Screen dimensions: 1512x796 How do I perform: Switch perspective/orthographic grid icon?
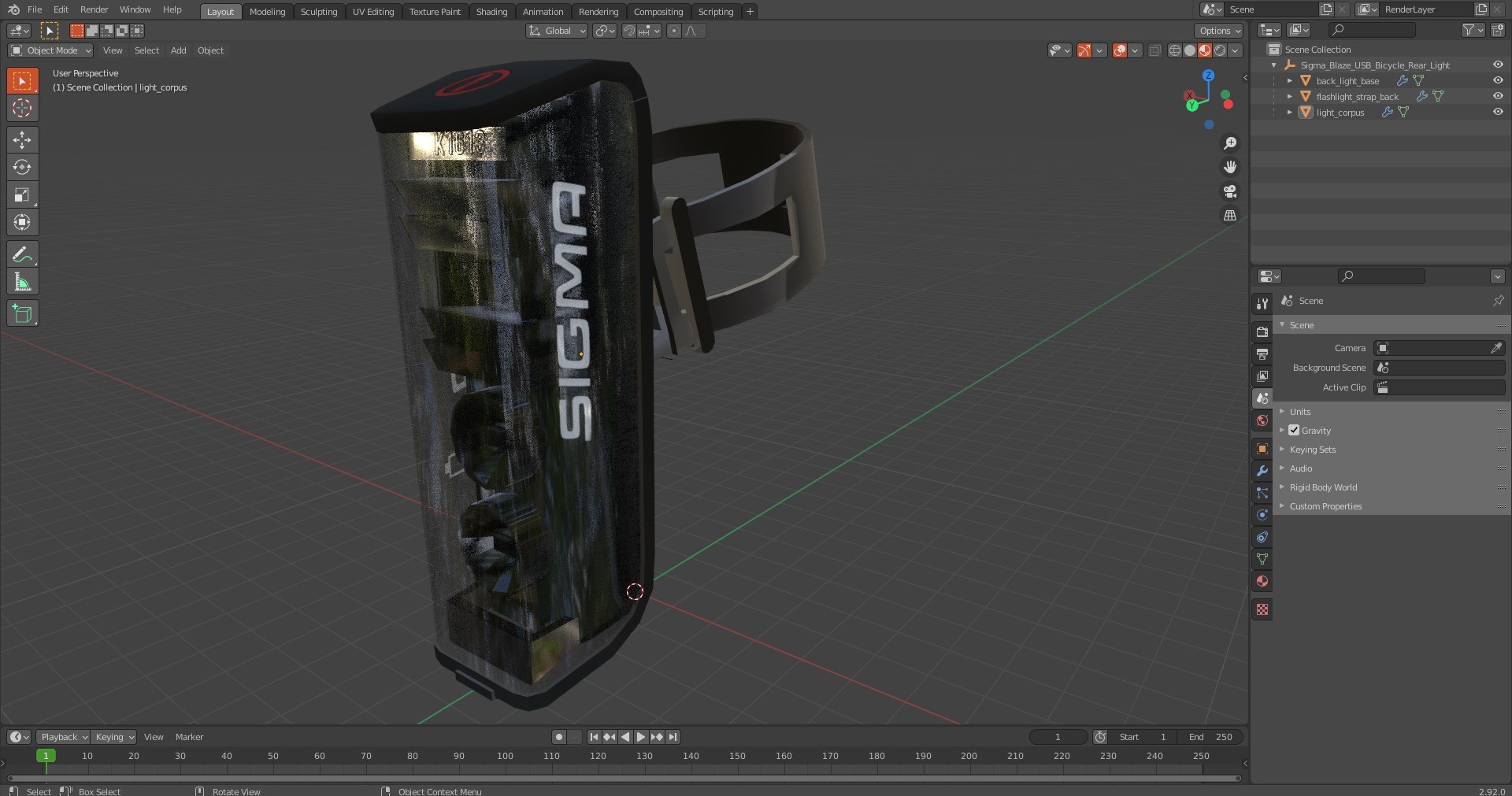point(1229,215)
